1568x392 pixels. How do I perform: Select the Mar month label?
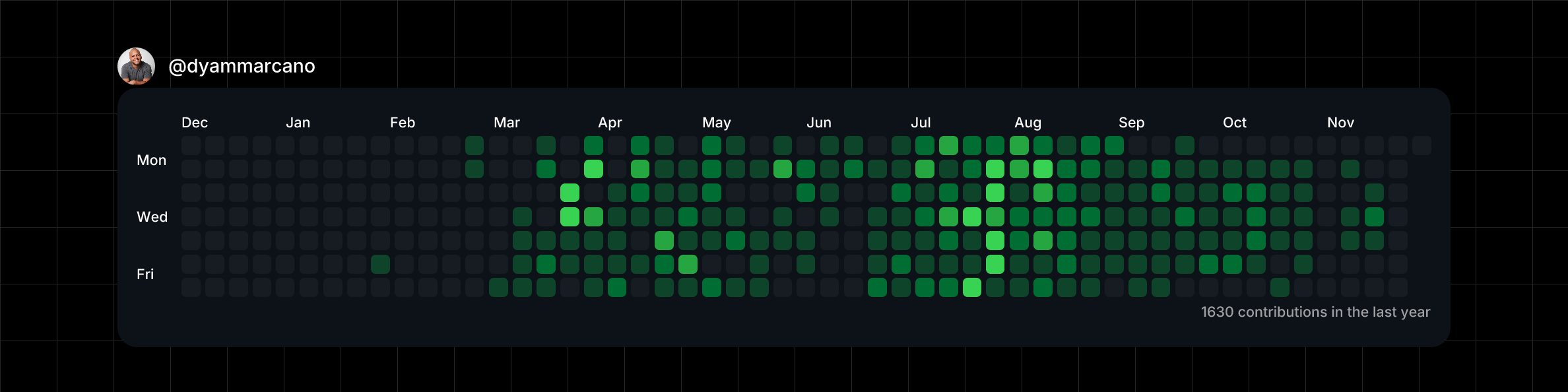(x=507, y=123)
